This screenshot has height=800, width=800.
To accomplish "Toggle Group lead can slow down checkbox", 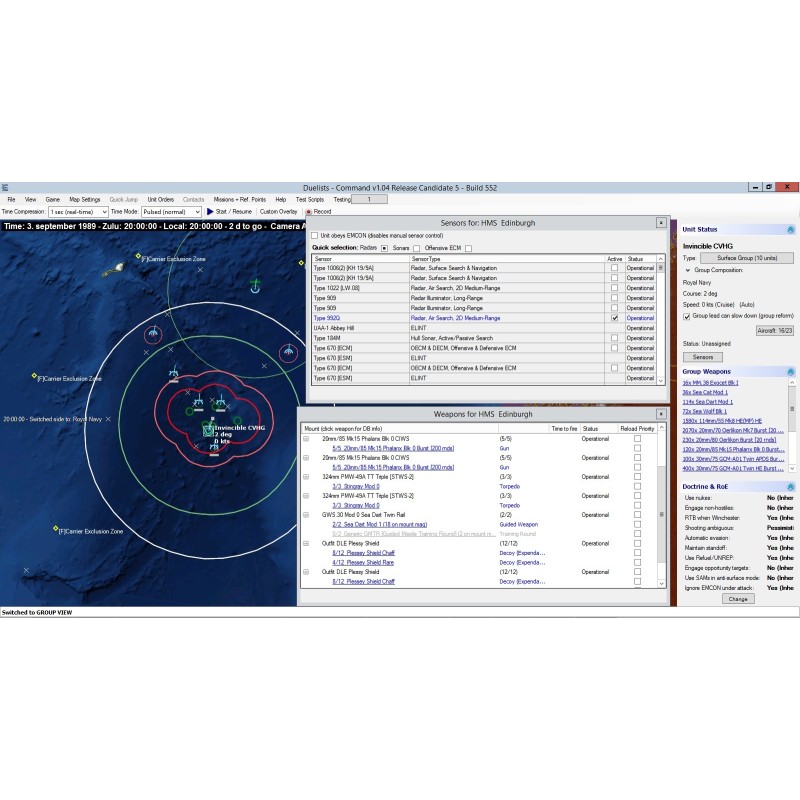I will click(686, 315).
